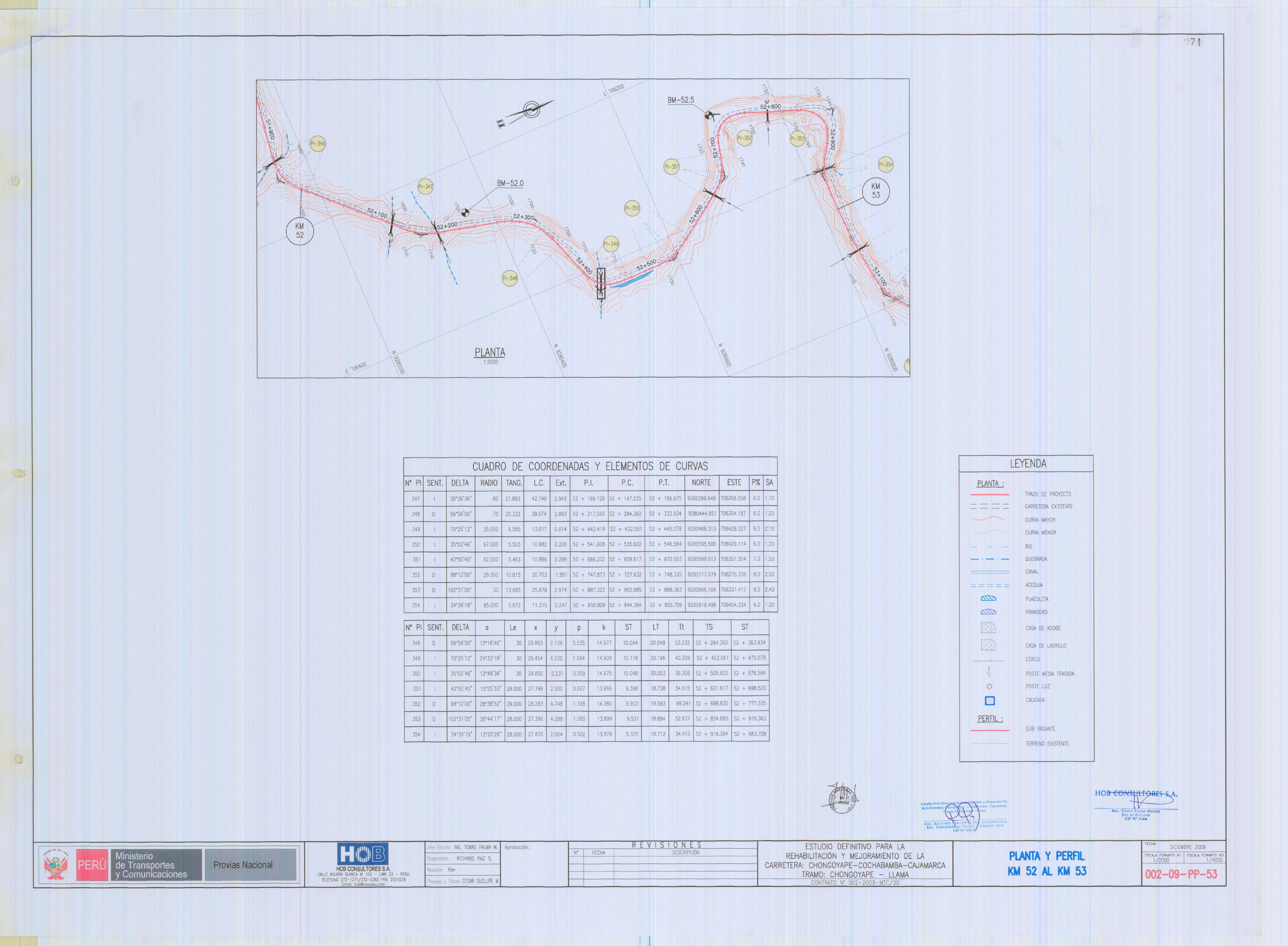Select the Plazoleta legend symbol
Image resolution: width=1288 pixels, height=946 pixels.
989,598
